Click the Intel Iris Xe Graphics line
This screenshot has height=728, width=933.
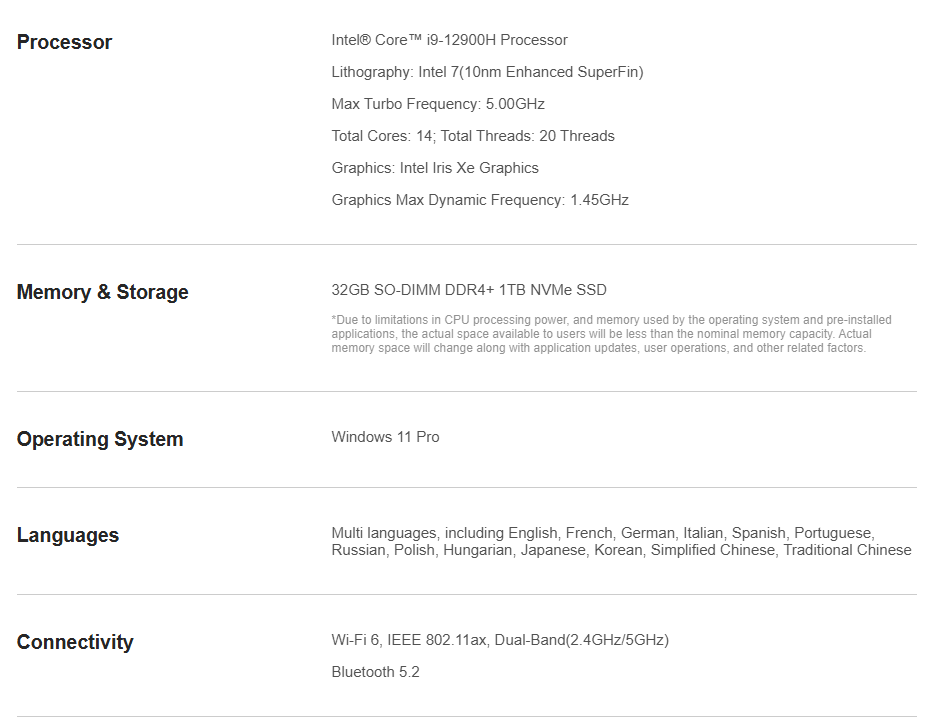435,168
